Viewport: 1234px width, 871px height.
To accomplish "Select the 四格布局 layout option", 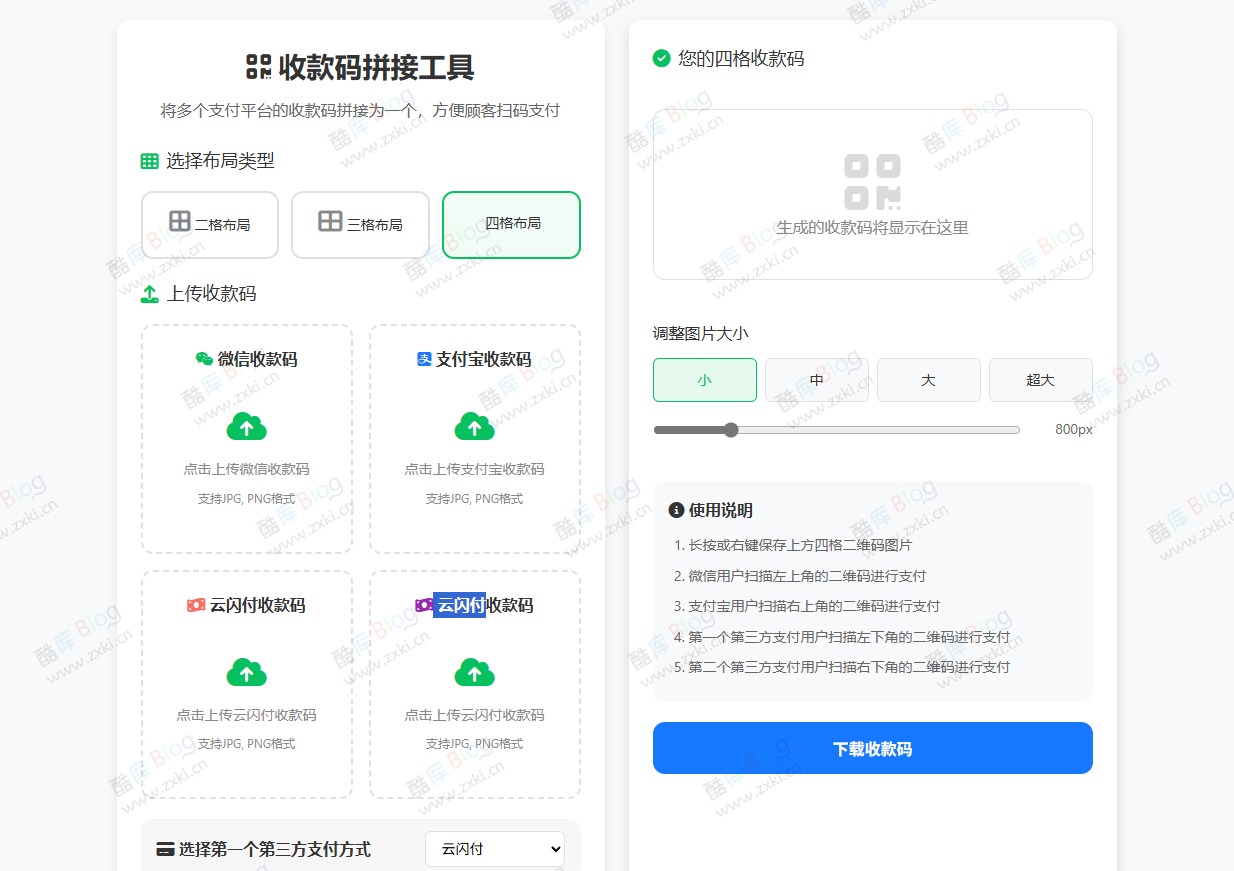I will tap(511, 224).
